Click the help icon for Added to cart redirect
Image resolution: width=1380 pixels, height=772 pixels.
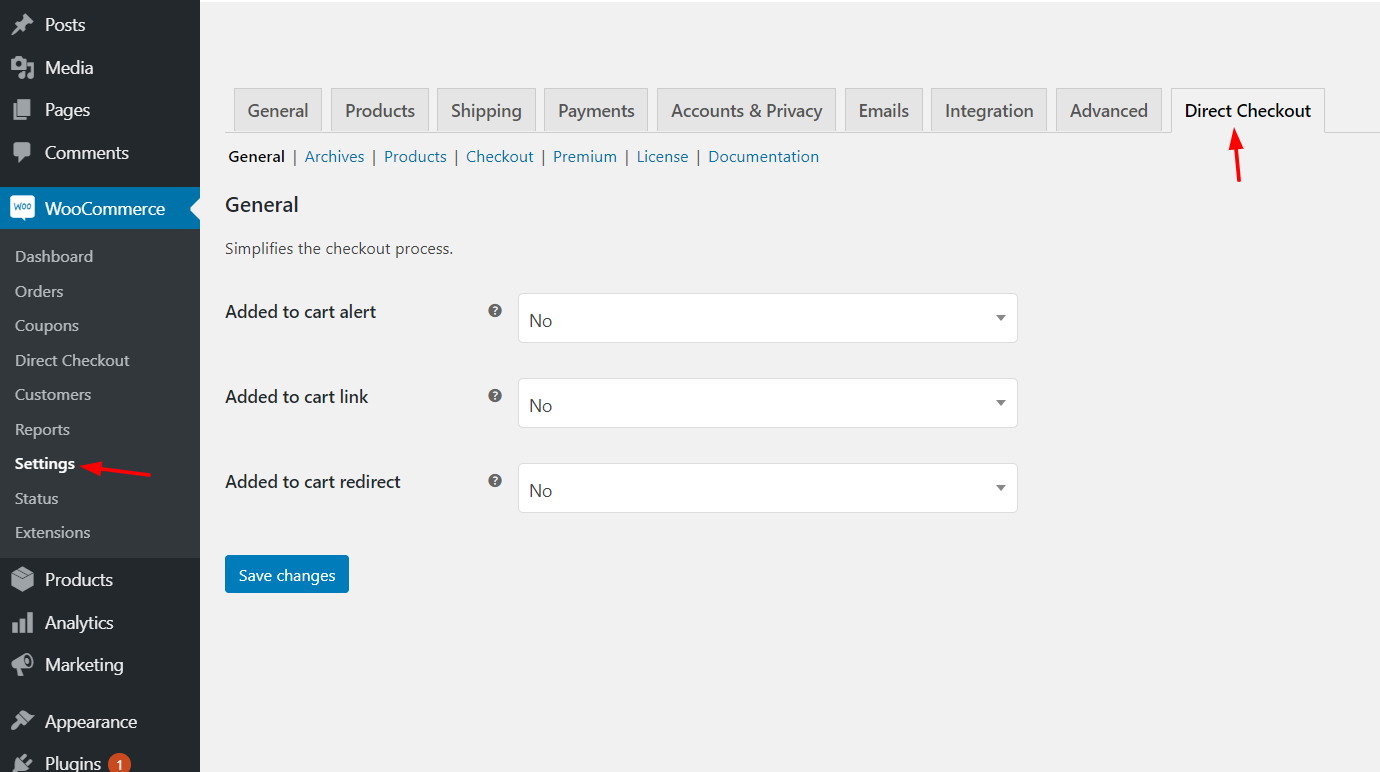click(x=494, y=481)
